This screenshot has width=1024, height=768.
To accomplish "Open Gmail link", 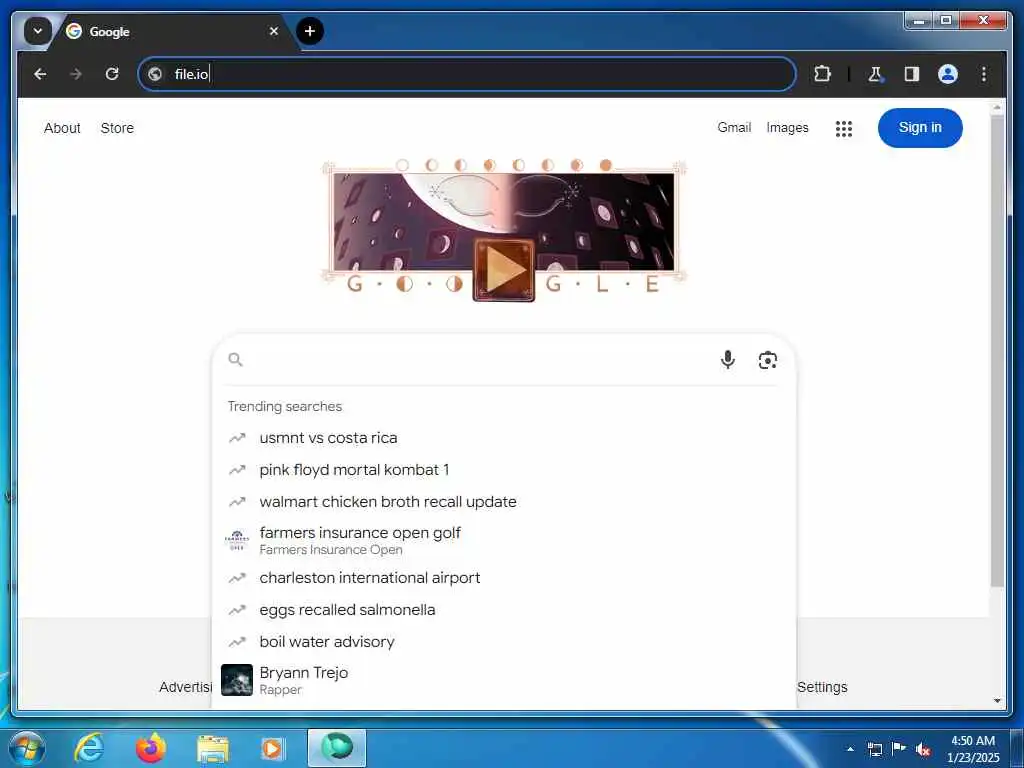I will (734, 127).
